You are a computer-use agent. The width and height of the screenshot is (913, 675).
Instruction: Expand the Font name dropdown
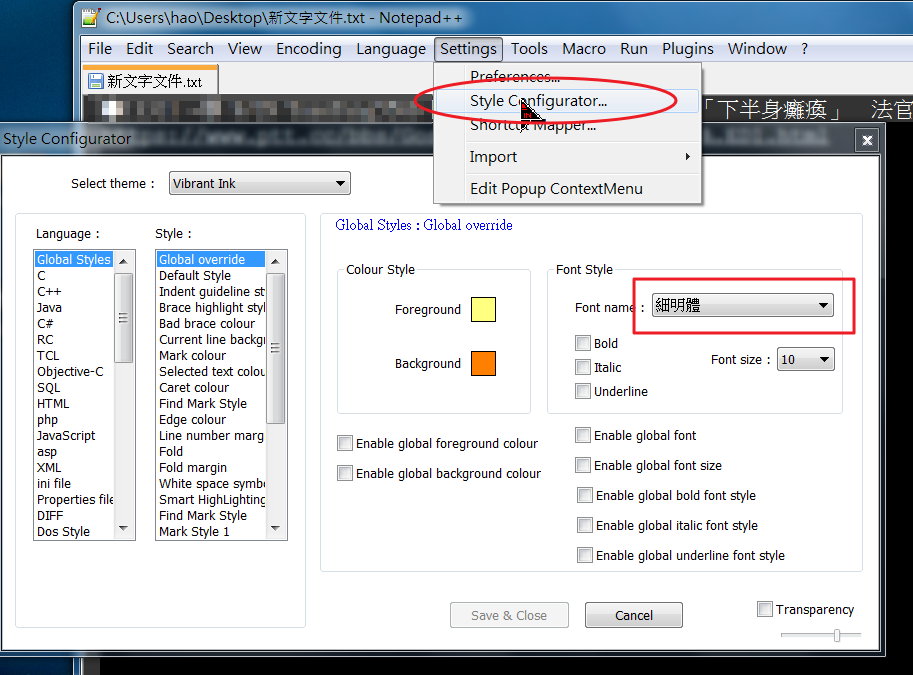[x=742, y=306]
